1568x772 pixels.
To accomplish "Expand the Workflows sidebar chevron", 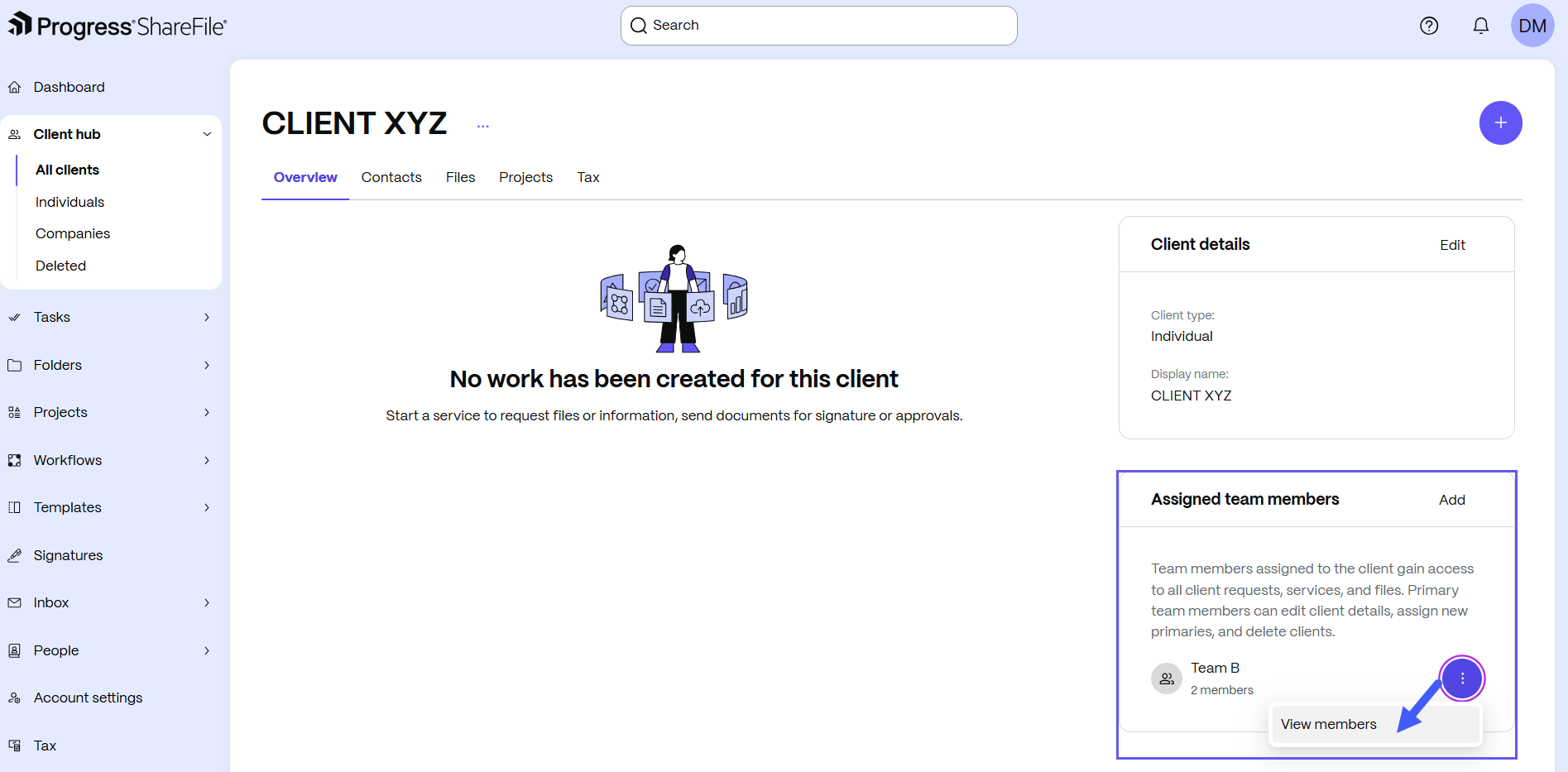I will [x=207, y=460].
